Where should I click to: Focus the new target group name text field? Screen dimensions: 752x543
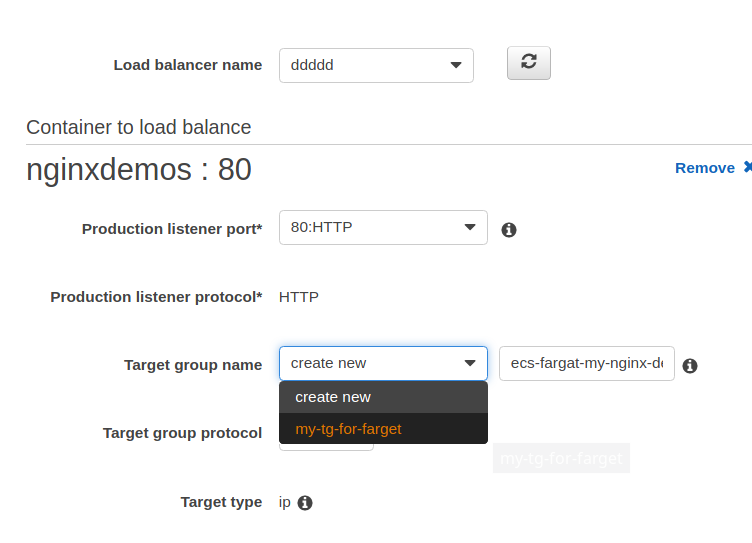[586, 364]
